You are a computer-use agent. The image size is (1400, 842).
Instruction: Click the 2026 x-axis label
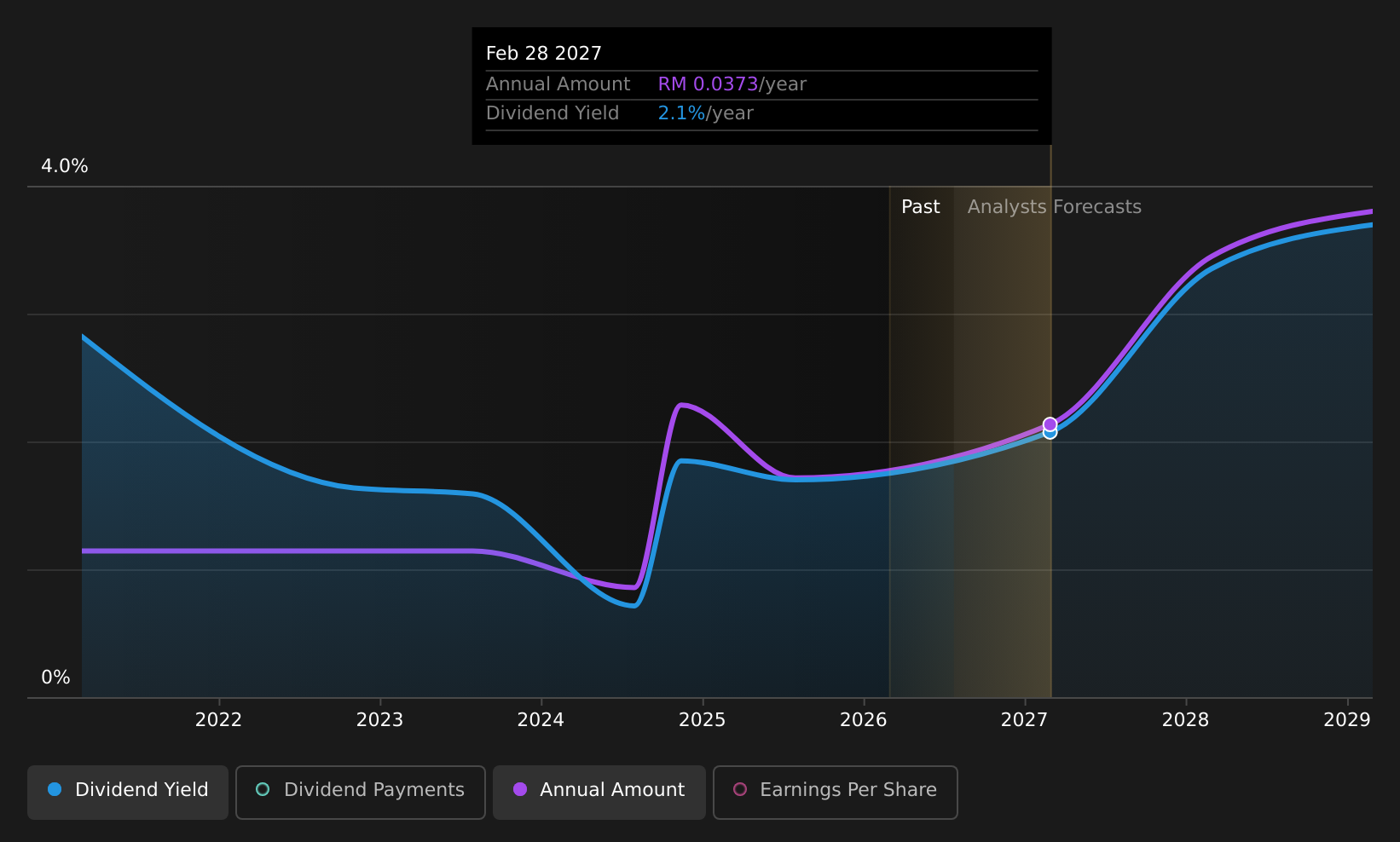[x=863, y=720]
